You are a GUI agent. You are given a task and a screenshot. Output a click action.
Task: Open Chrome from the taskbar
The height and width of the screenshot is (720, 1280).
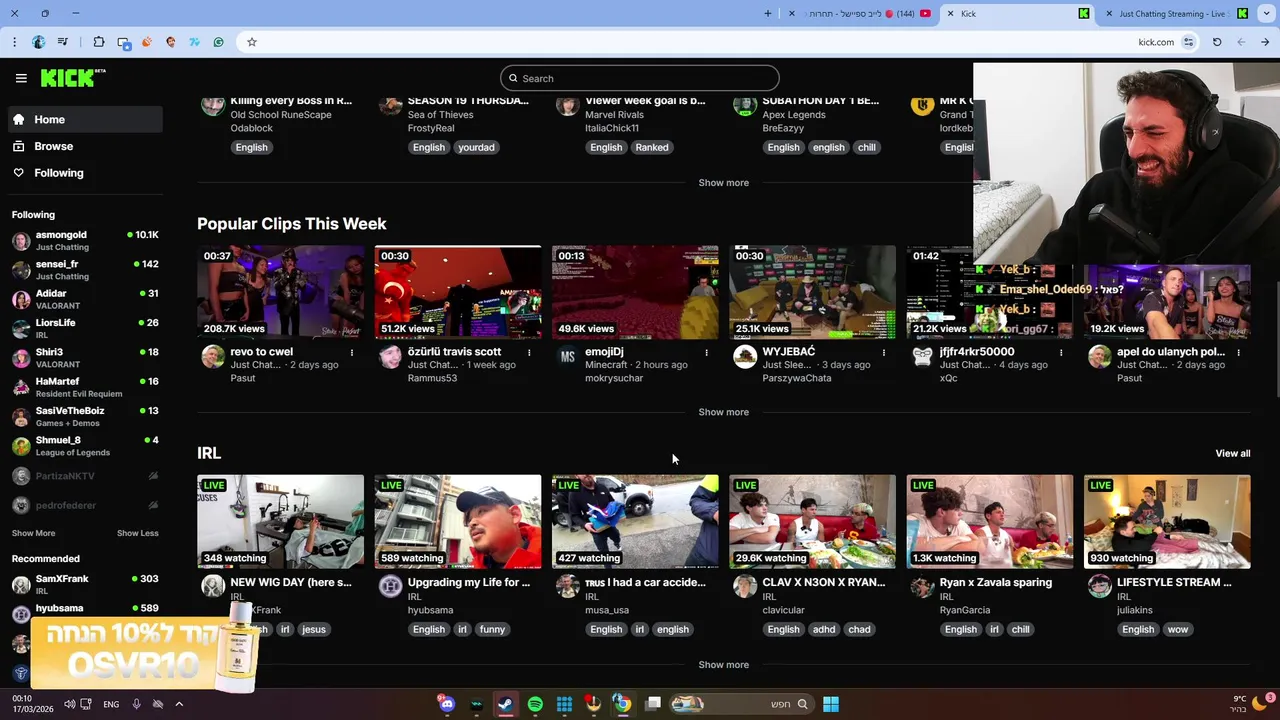(x=622, y=704)
